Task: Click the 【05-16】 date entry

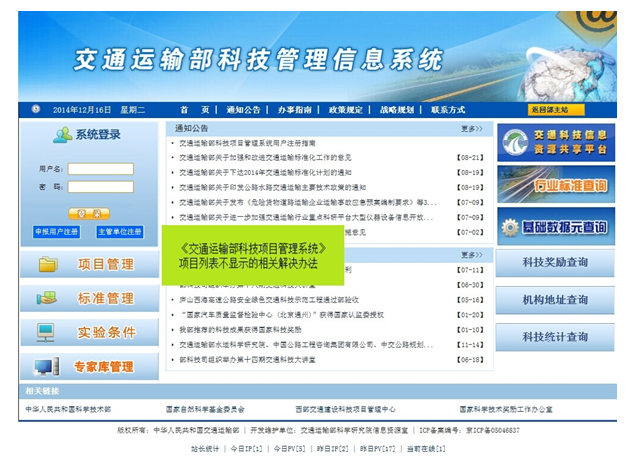Action: (x=470, y=300)
